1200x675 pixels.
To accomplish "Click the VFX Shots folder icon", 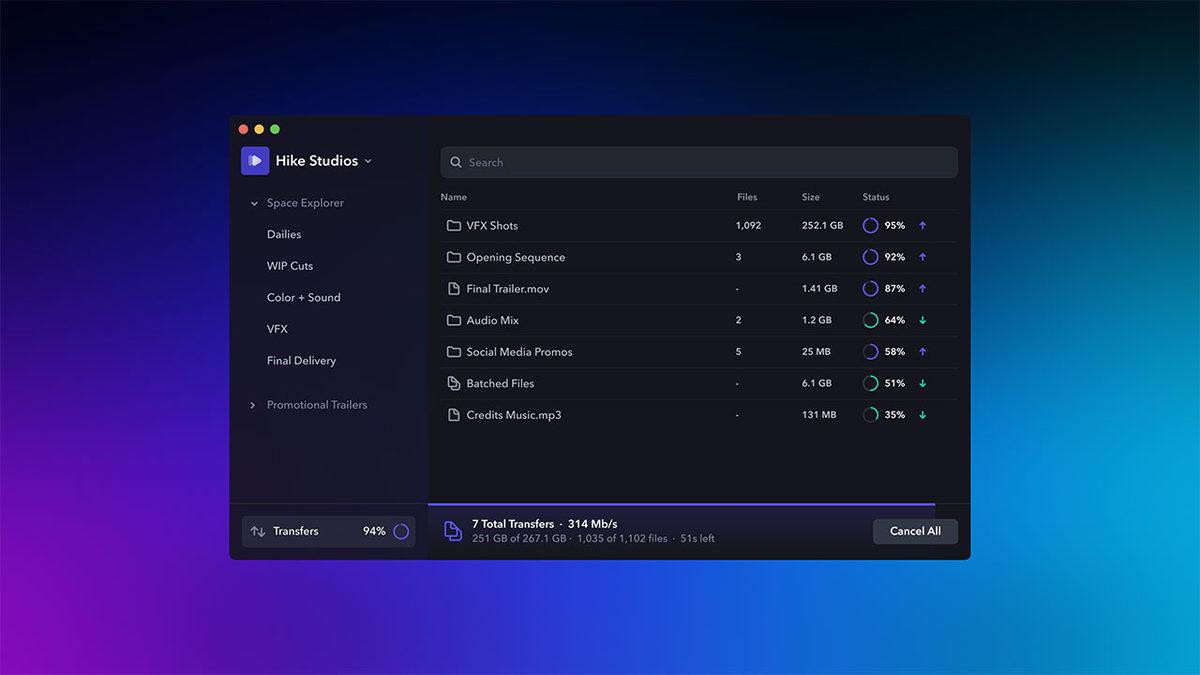I will point(453,225).
